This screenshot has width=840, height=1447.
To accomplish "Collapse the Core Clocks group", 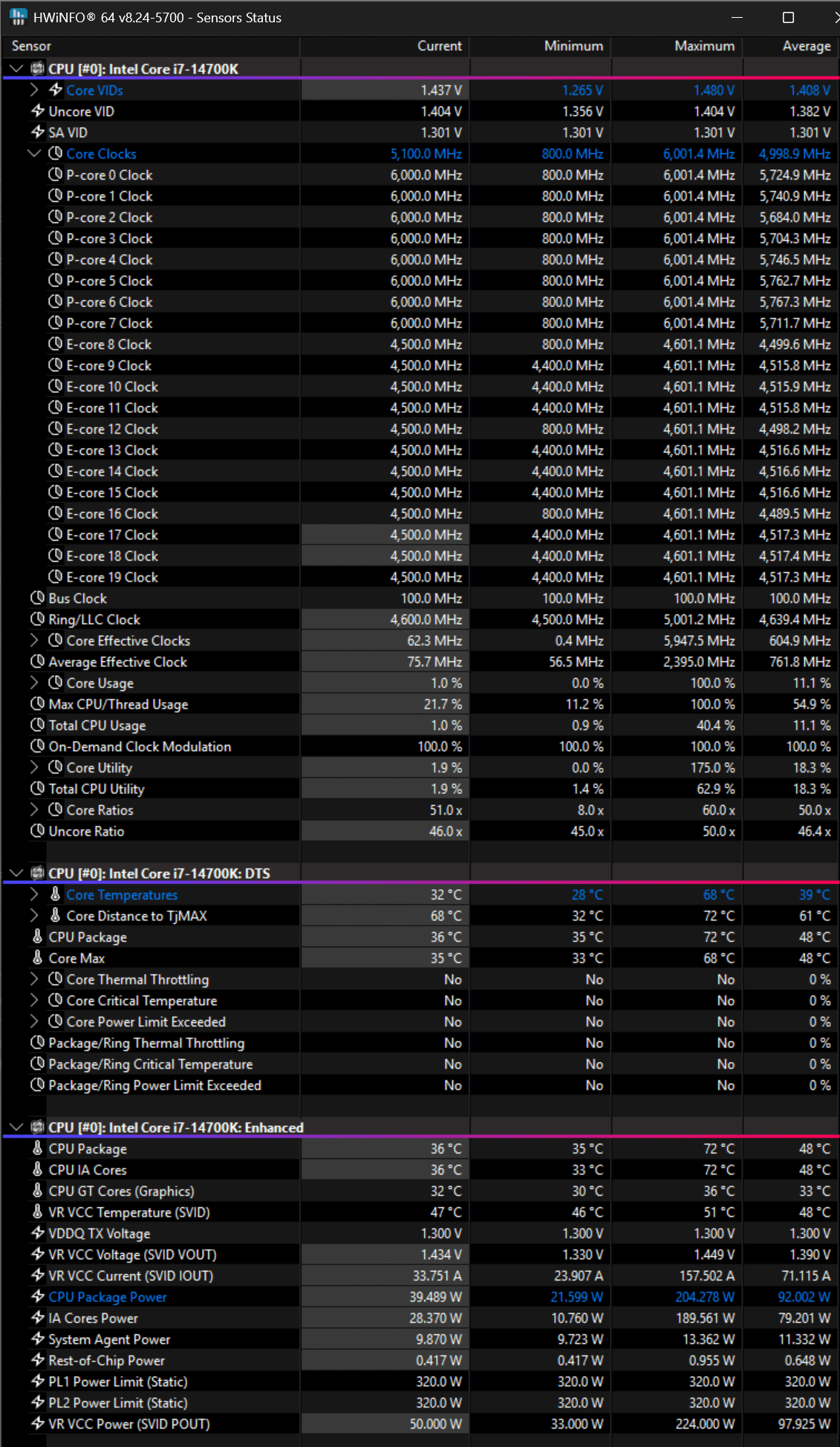I will coord(34,153).
